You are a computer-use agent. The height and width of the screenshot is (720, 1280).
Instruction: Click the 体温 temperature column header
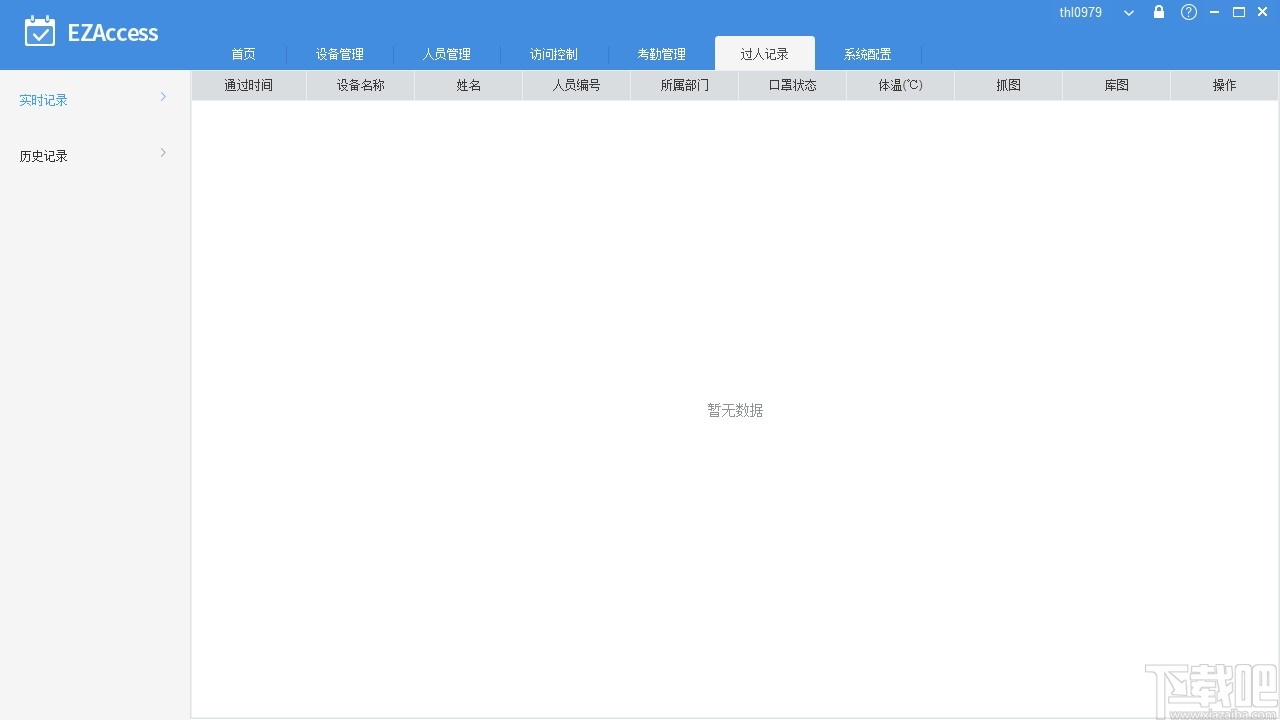pos(899,85)
